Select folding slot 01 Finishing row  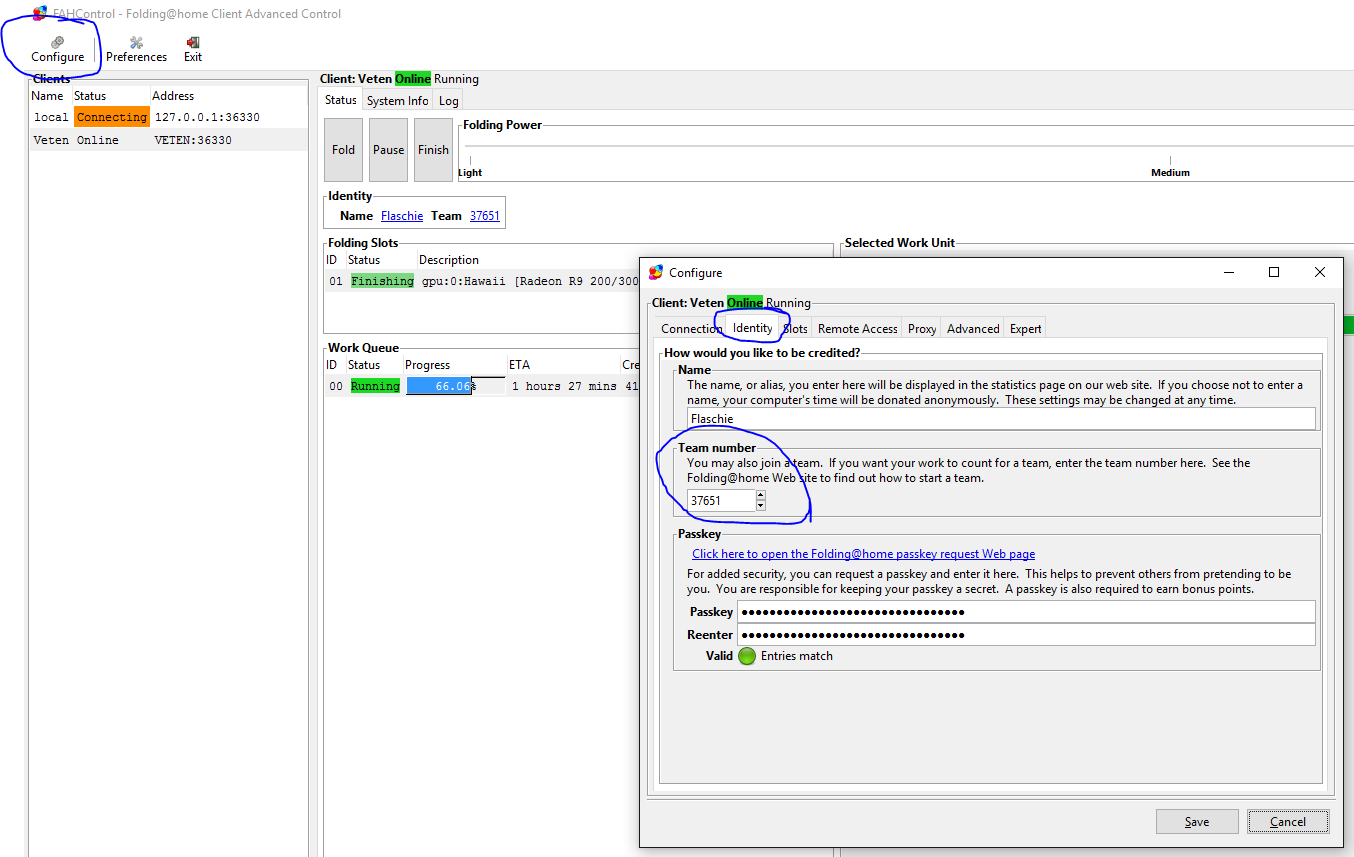pyautogui.click(x=482, y=282)
